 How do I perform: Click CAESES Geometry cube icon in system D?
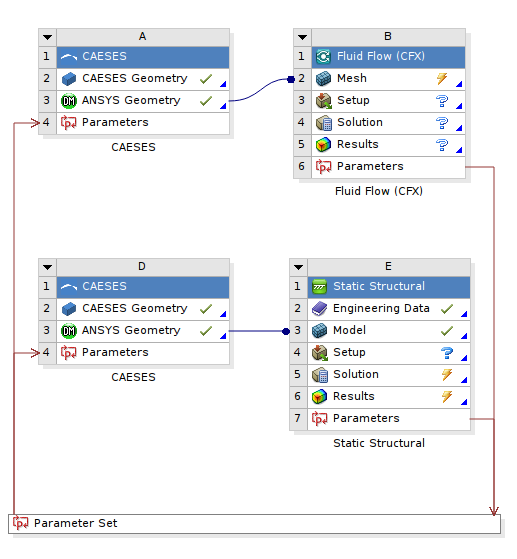pyautogui.click(x=69, y=309)
